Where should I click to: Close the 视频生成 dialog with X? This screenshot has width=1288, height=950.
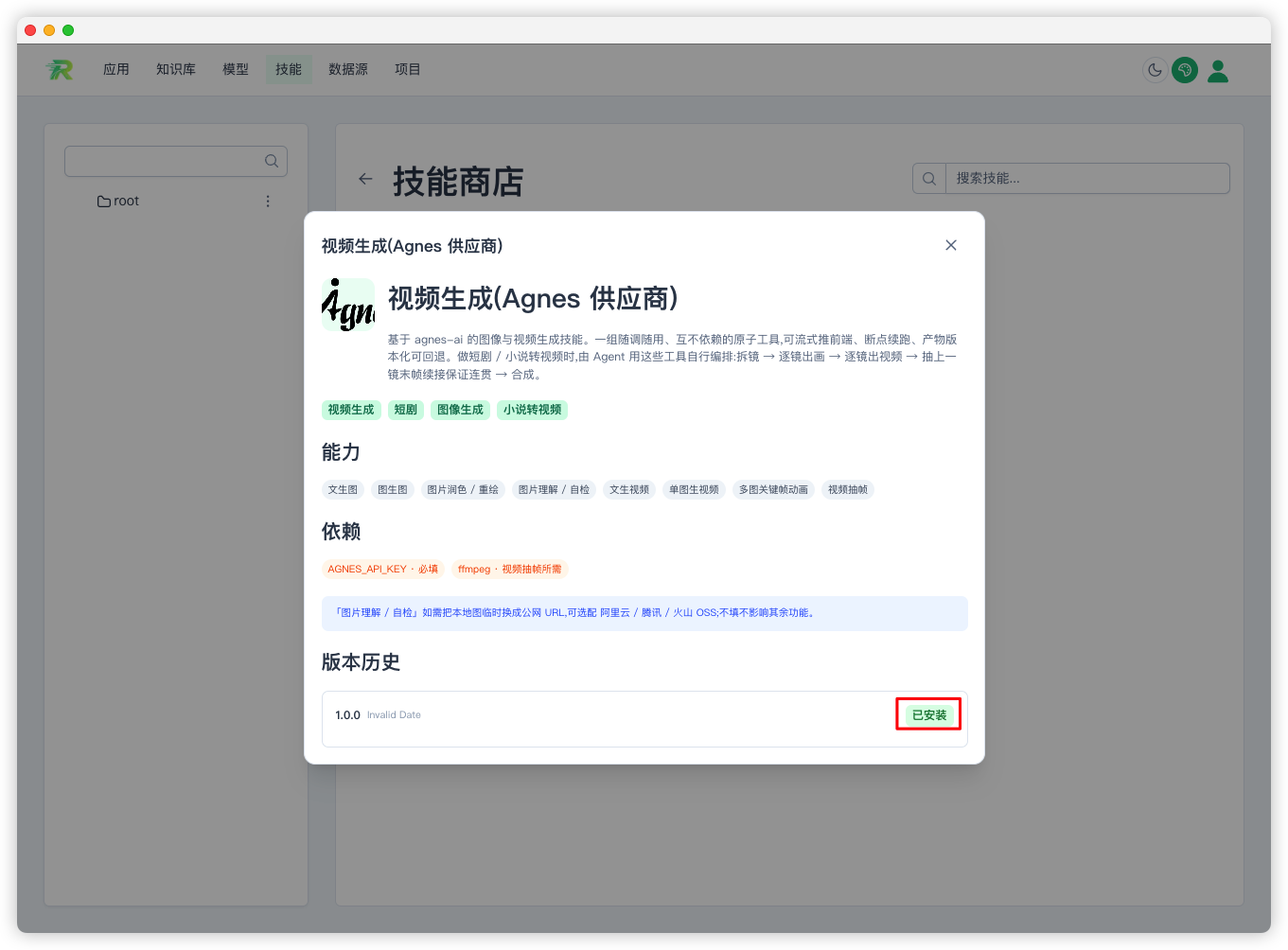(951, 245)
